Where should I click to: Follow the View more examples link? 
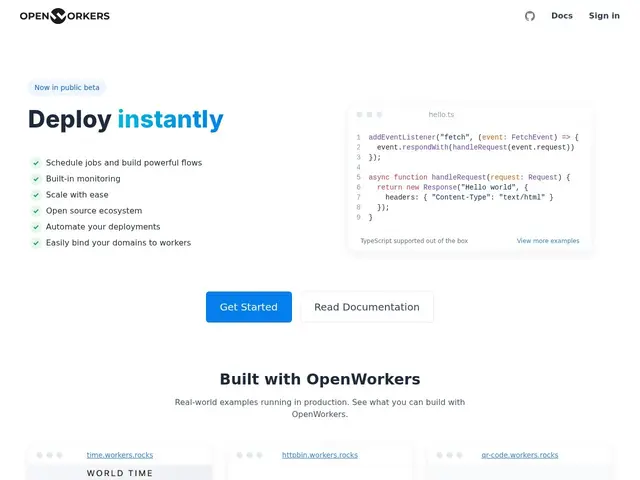(548, 241)
